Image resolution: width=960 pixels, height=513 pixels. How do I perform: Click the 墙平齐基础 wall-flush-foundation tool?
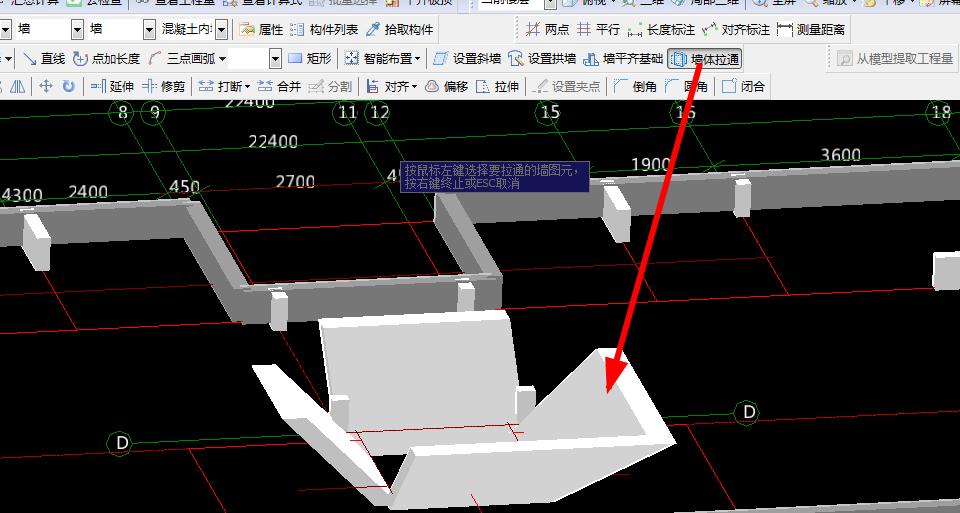click(623, 59)
